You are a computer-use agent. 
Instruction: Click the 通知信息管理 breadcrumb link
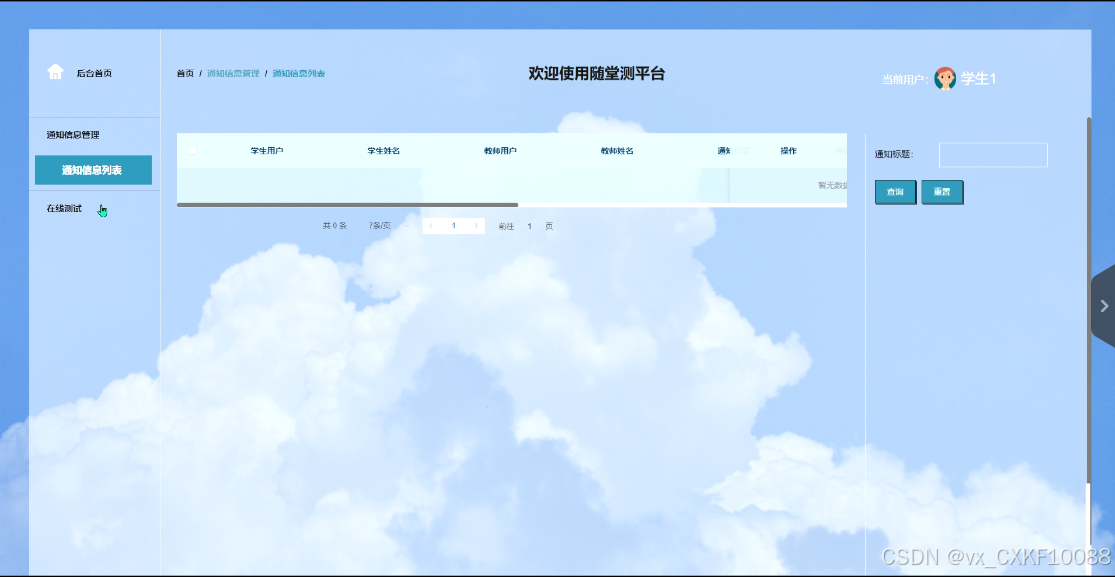pos(233,73)
